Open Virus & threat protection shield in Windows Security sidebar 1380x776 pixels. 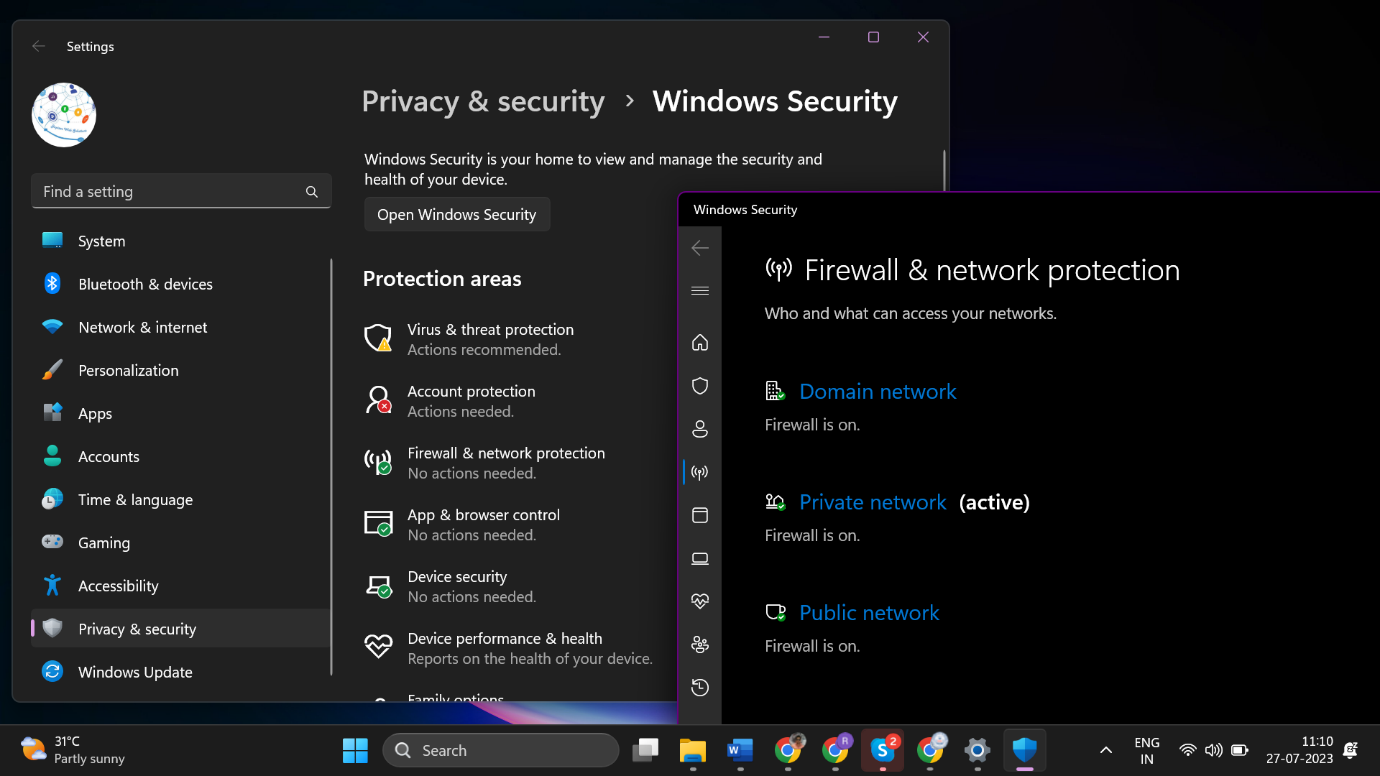pos(700,386)
